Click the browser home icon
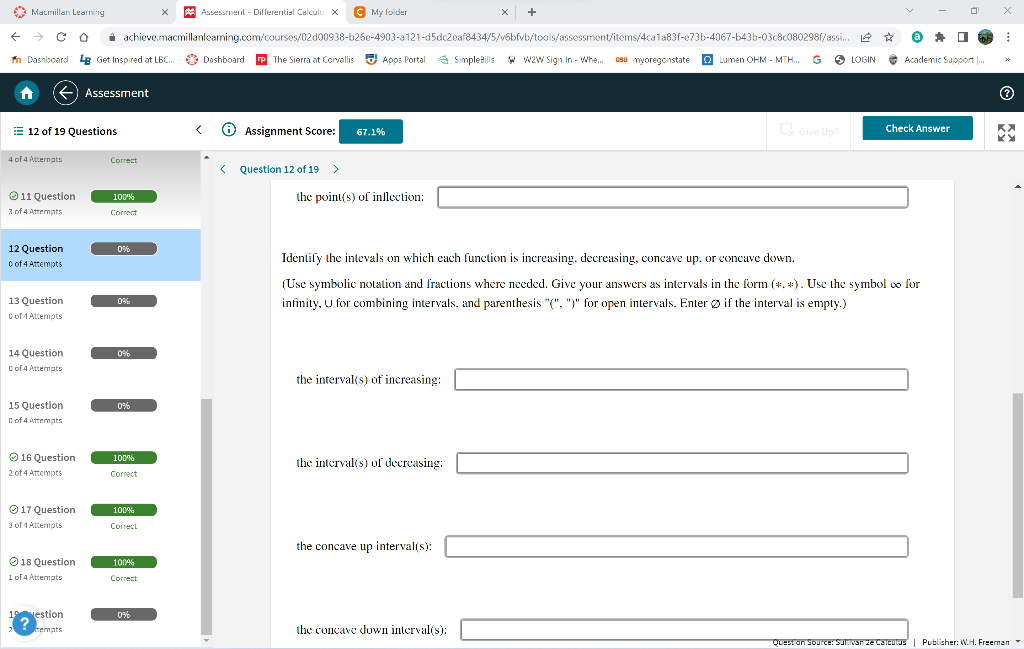The height and width of the screenshot is (649, 1024). pyautogui.click(x=84, y=37)
